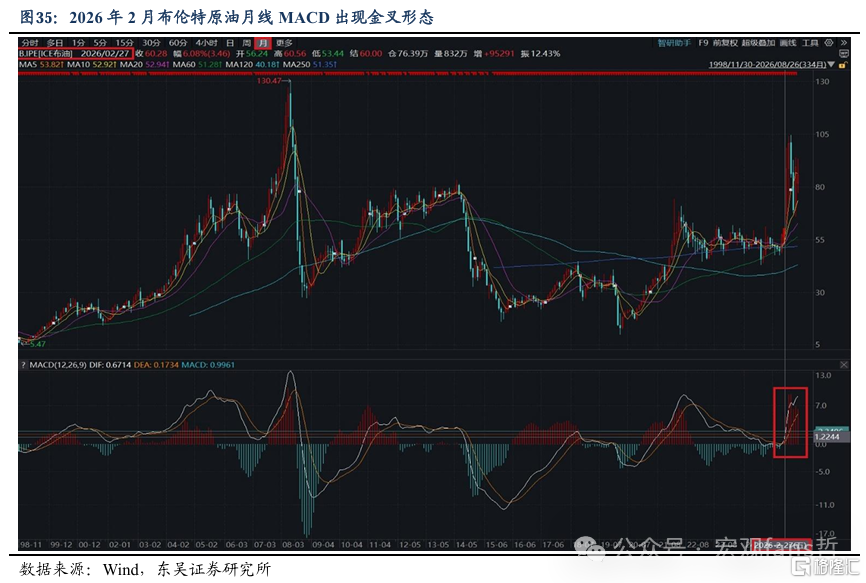Viewport: 866px width, 583px height.
Task: Click the 结 60.00 settlement value
Action: tap(366, 54)
